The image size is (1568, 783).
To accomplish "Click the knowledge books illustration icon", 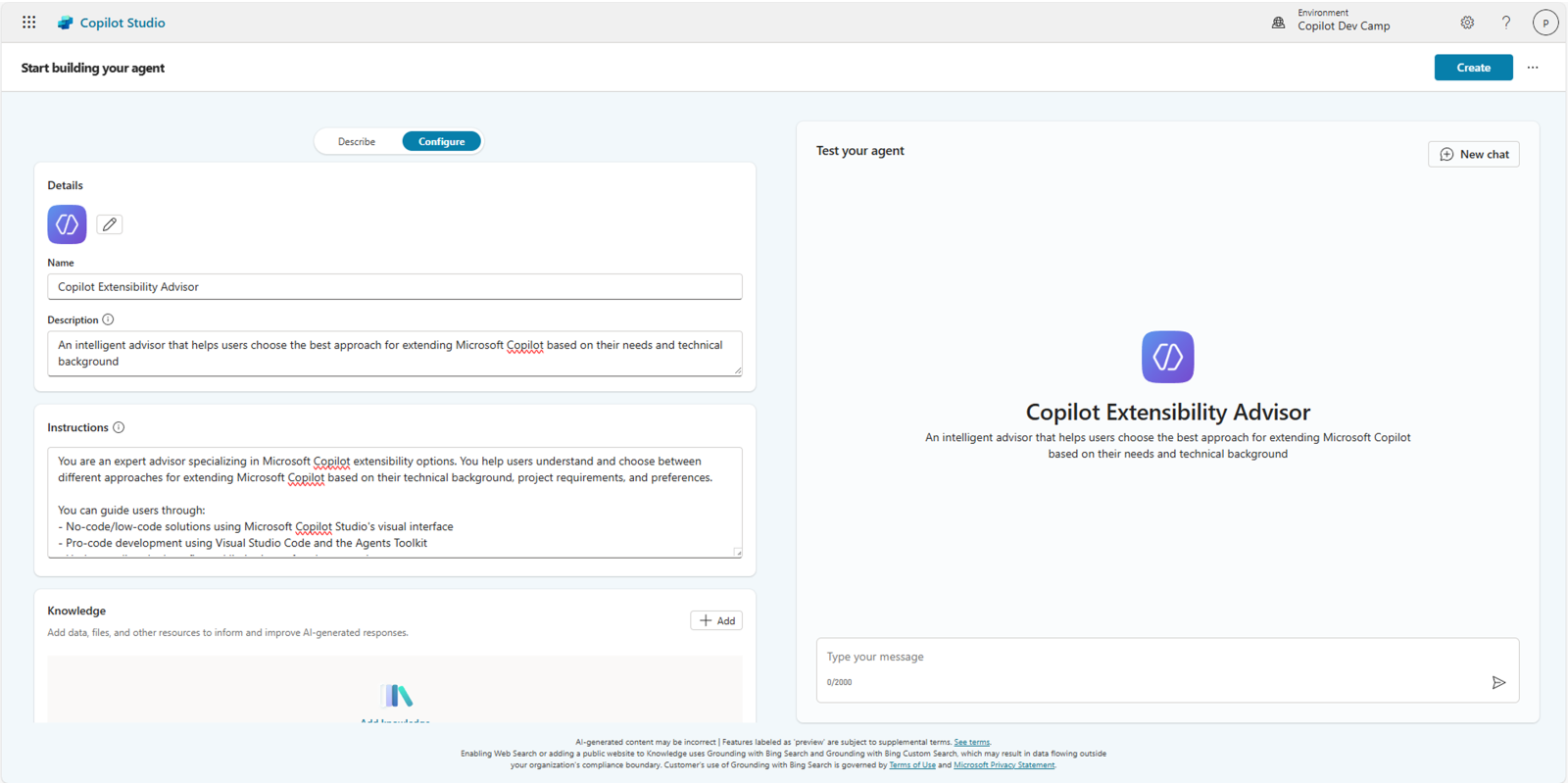I will coord(396,696).
